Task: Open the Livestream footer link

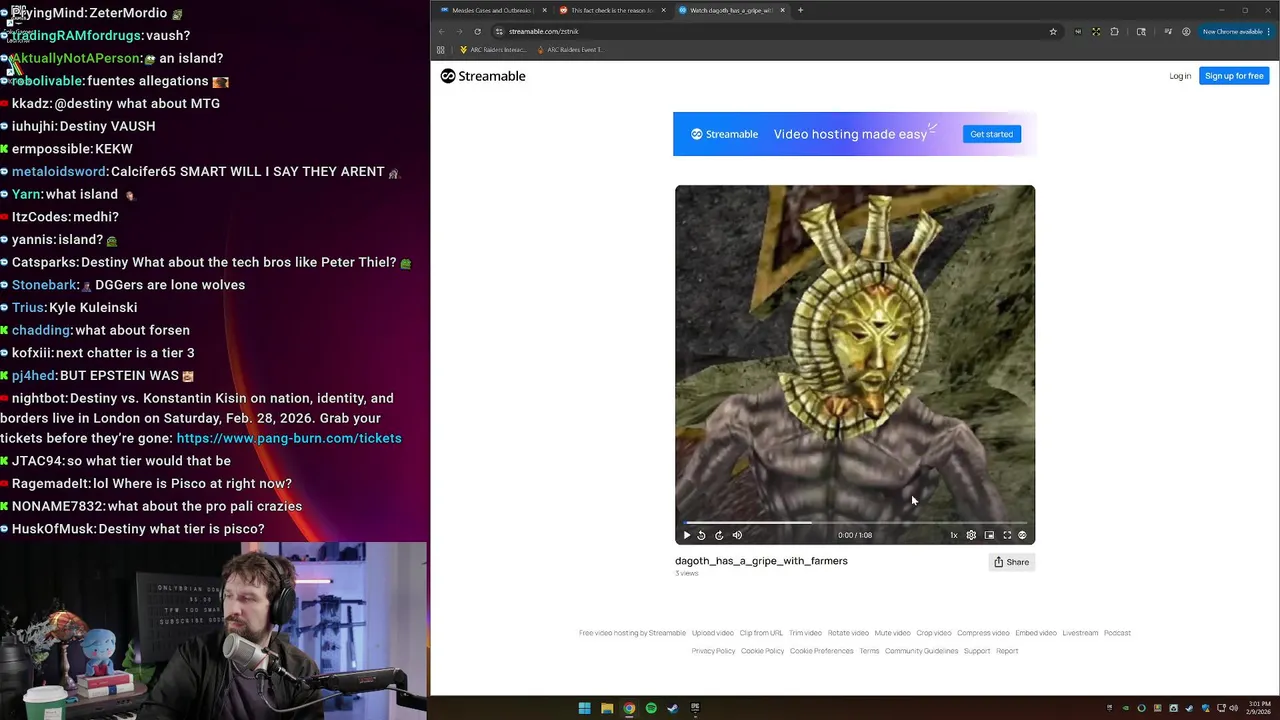Action: pos(1080,633)
